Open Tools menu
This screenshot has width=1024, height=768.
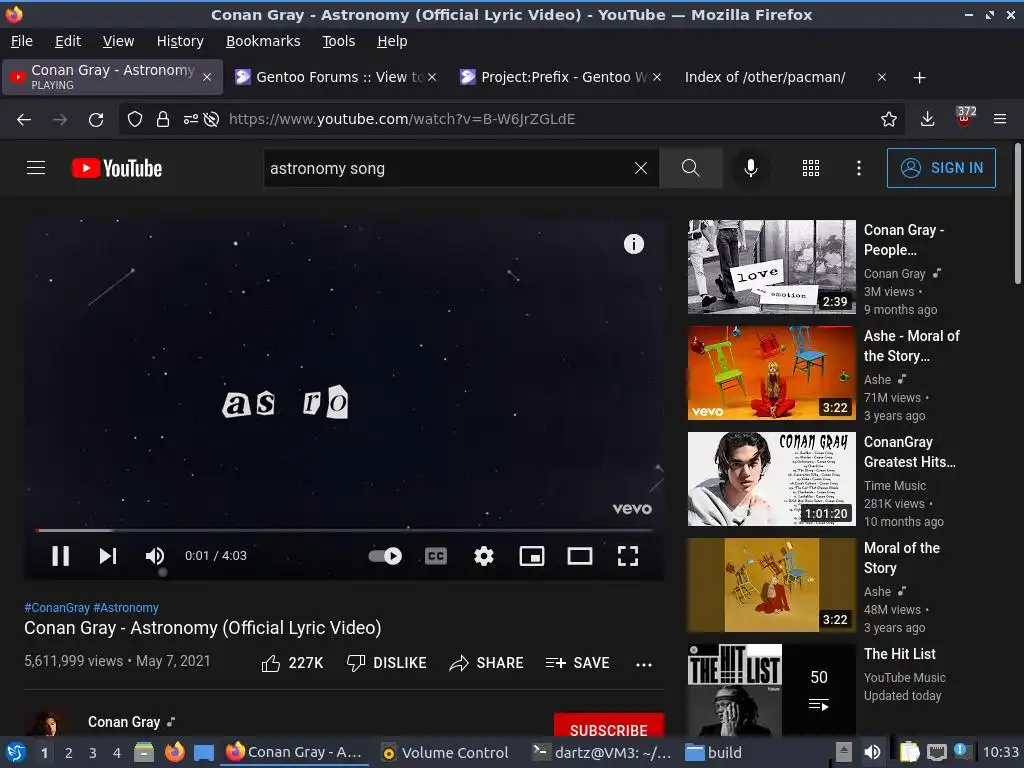(338, 41)
